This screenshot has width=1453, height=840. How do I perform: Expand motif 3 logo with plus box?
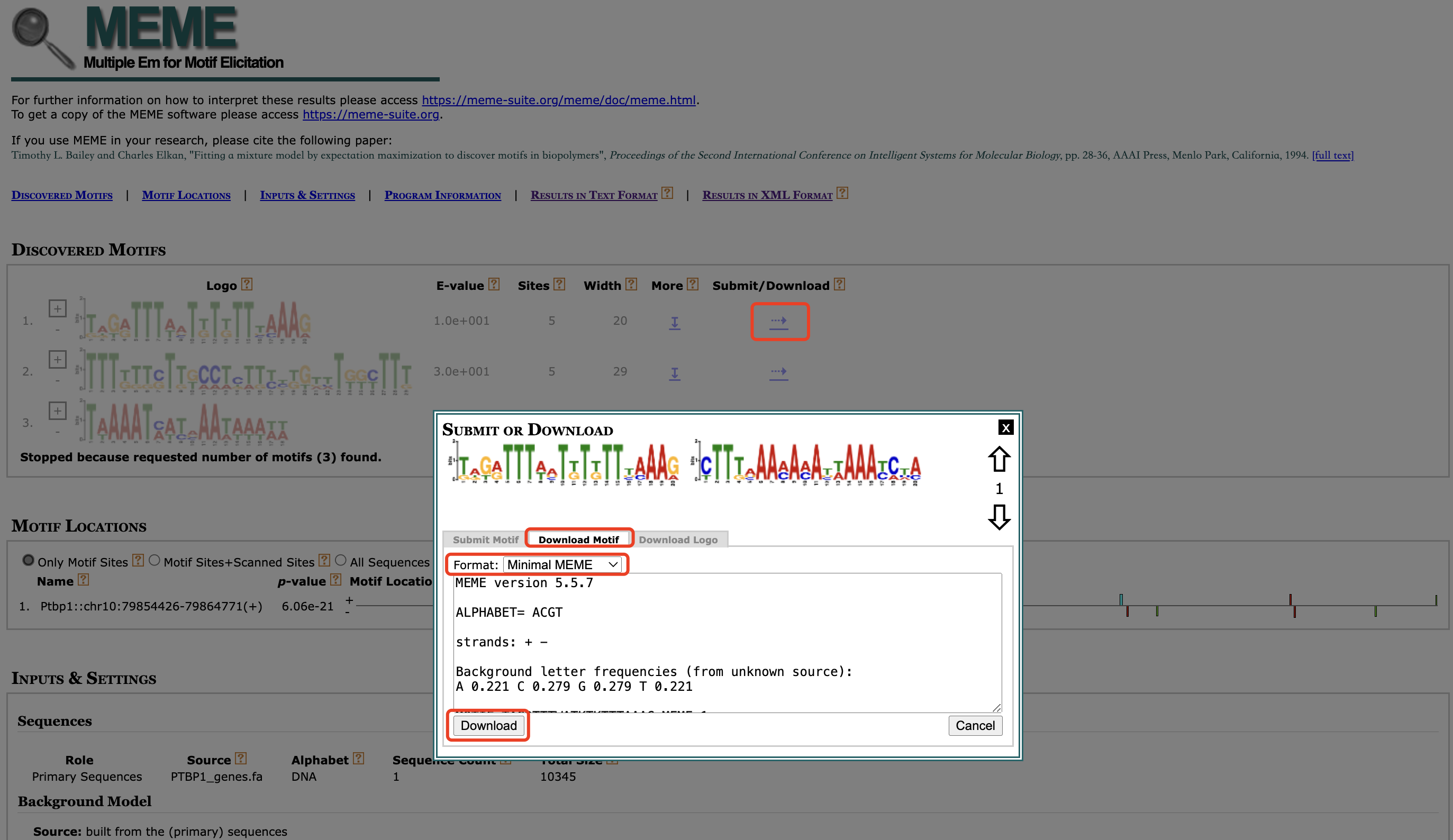(x=57, y=410)
